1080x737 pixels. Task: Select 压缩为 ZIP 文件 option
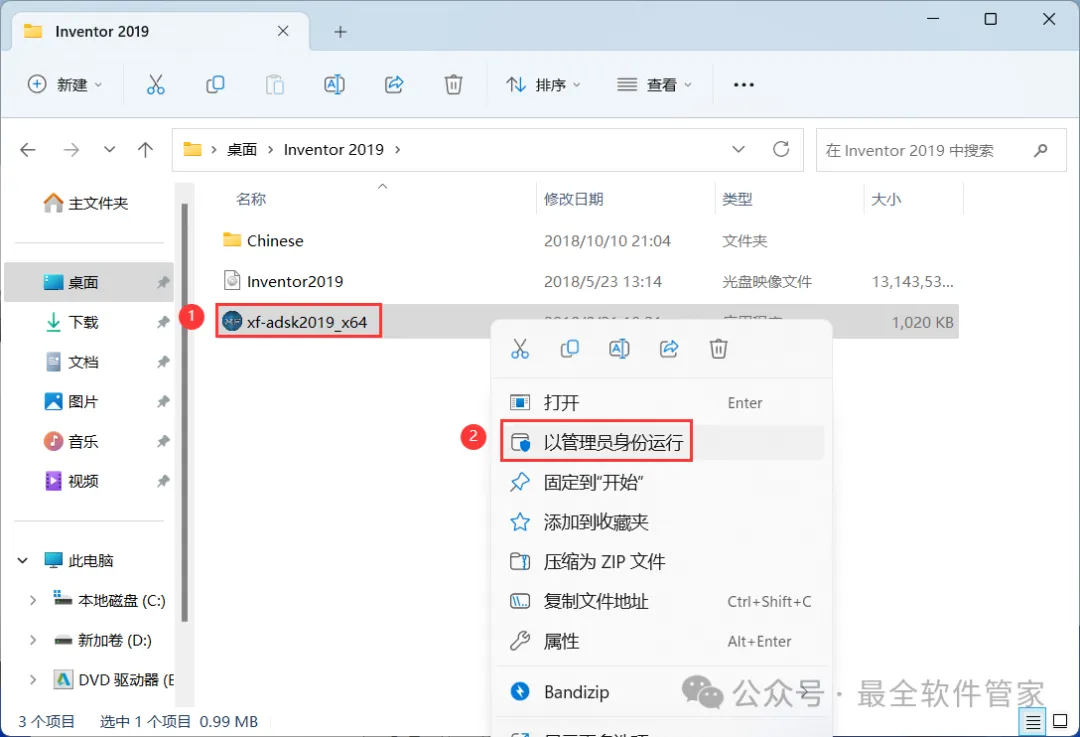[x=661, y=561]
